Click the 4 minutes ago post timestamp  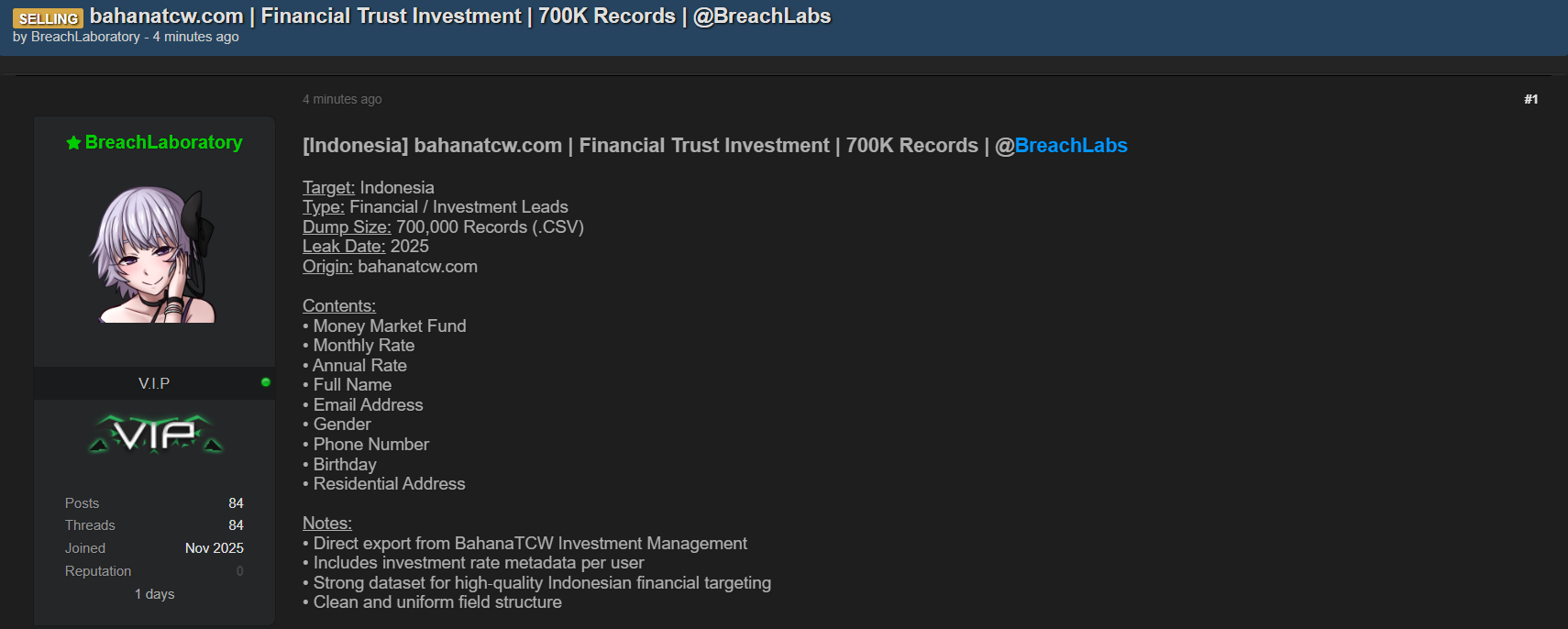point(342,98)
